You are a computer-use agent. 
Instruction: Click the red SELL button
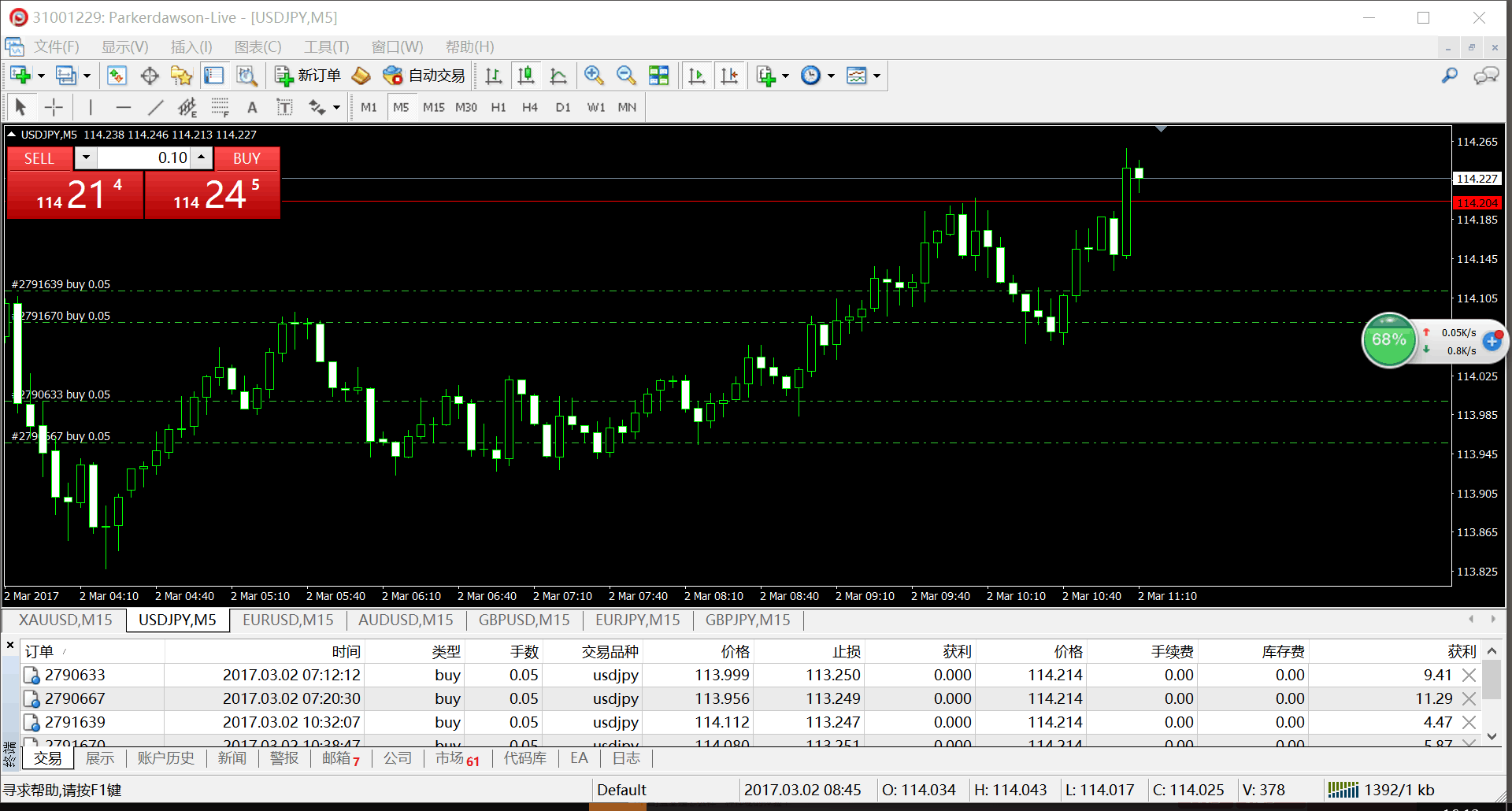click(x=39, y=158)
